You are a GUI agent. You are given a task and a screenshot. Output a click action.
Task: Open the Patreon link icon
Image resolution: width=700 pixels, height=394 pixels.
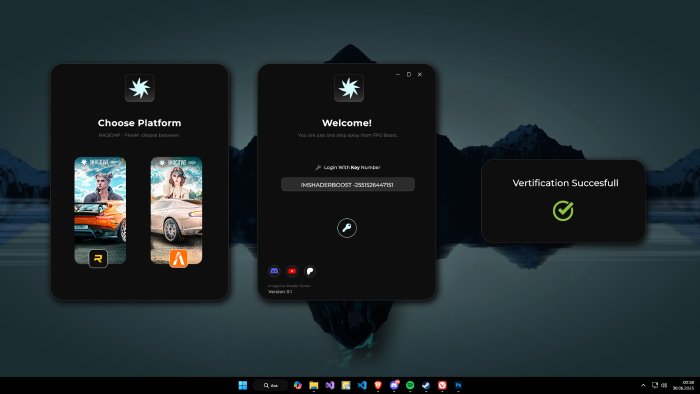click(x=310, y=271)
